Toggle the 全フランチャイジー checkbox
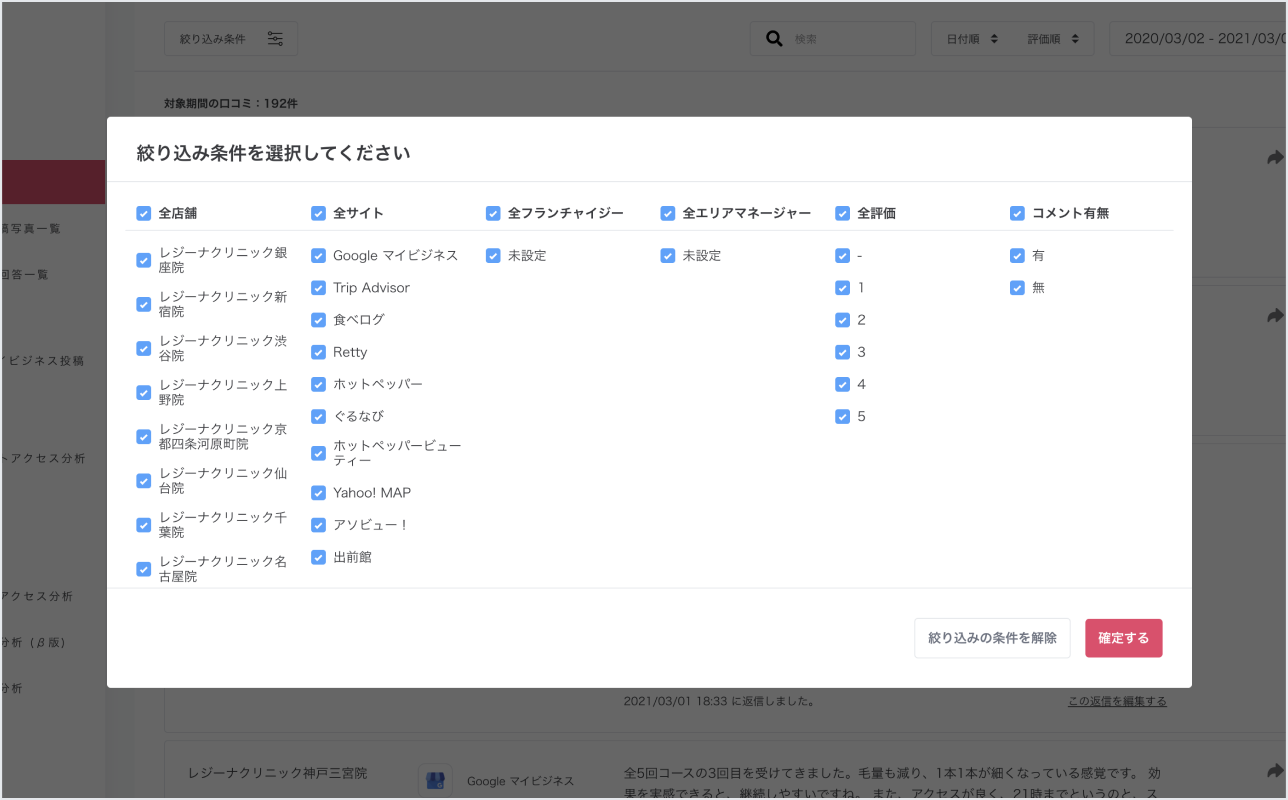Viewport: 1288px width, 800px height. coord(493,213)
